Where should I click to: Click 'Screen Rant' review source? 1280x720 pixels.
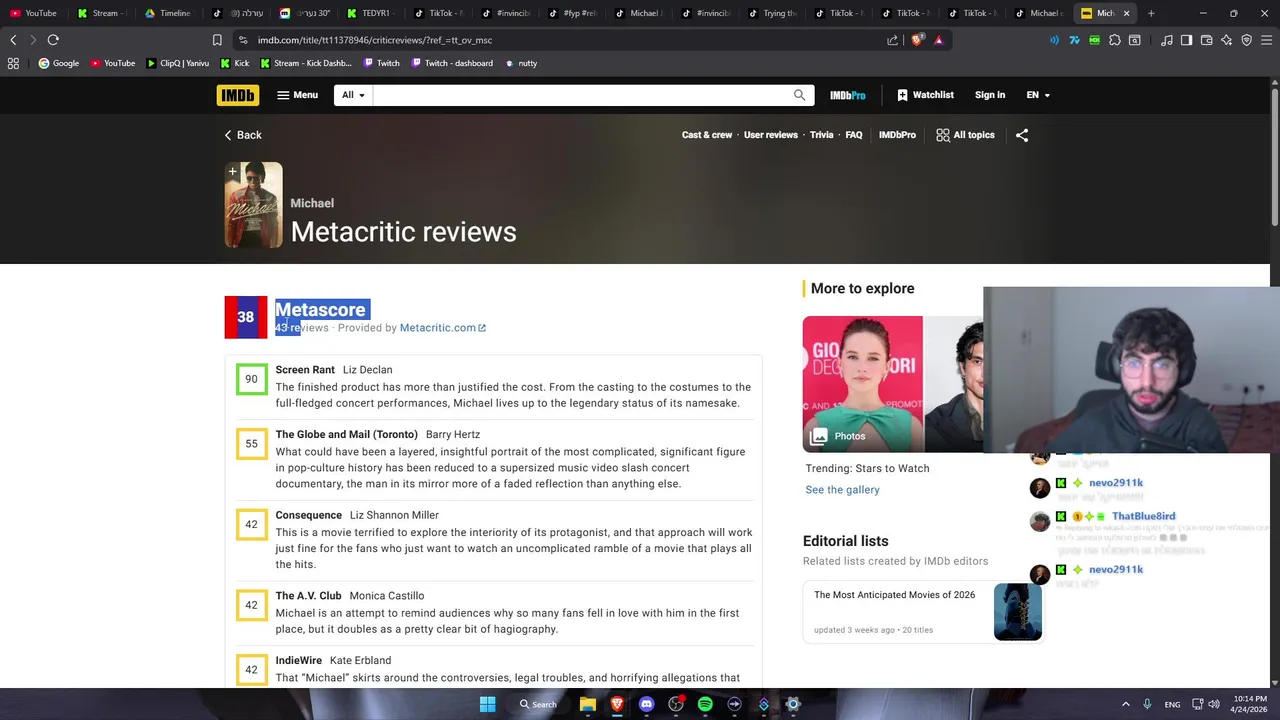click(305, 370)
